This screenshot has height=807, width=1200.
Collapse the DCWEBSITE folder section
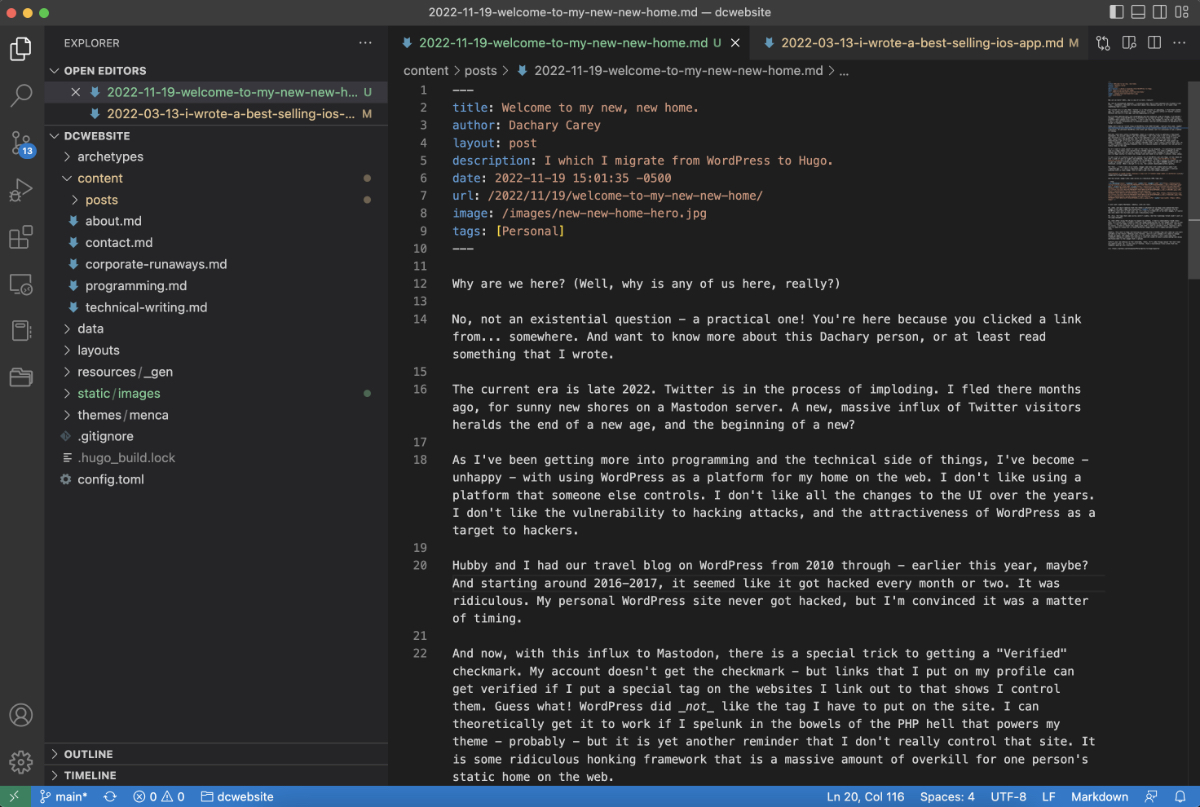[x=216, y=136]
